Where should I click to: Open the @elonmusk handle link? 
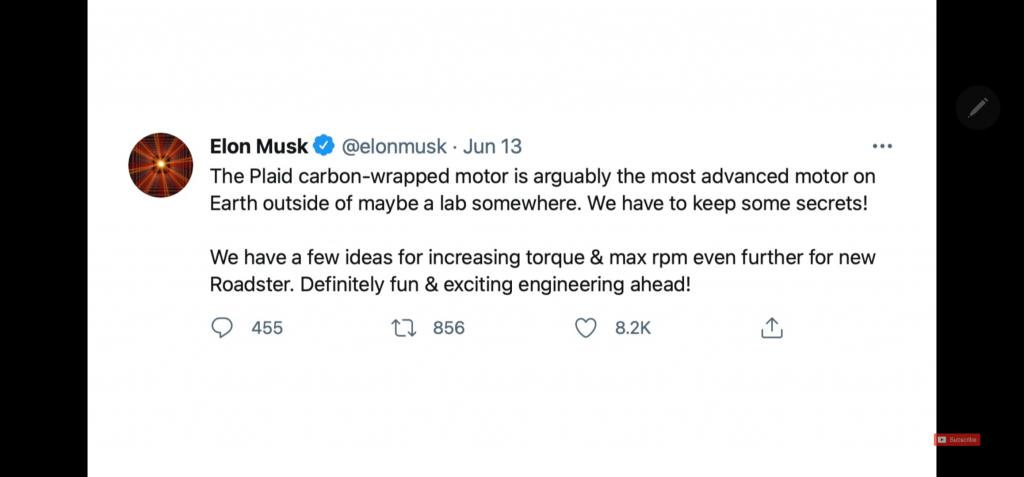coord(395,146)
